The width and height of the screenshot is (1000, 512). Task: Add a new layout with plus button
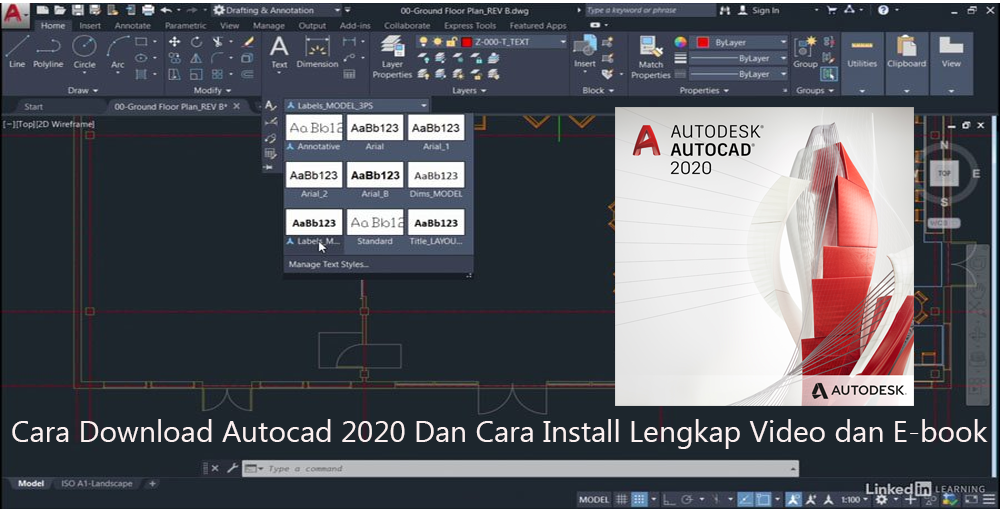[x=152, y=484]
